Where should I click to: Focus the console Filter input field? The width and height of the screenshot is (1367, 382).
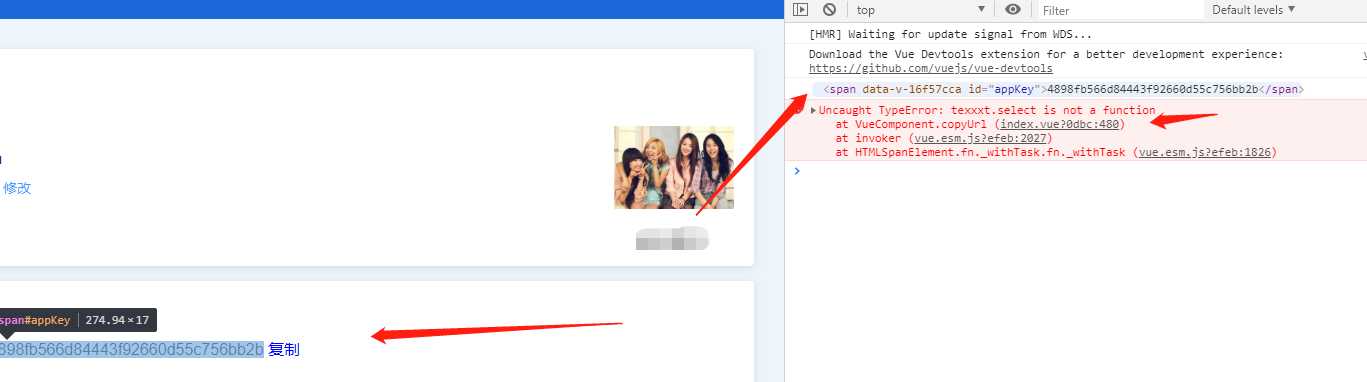(x=1119, y=10)
